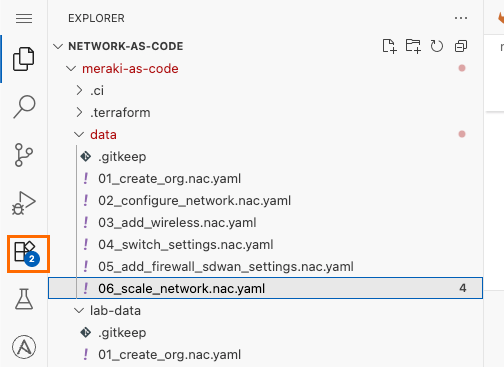Open the Testing flask view
Image resolution: width=504 pixels, height=367 pixels.
click(x=24, y=299)
